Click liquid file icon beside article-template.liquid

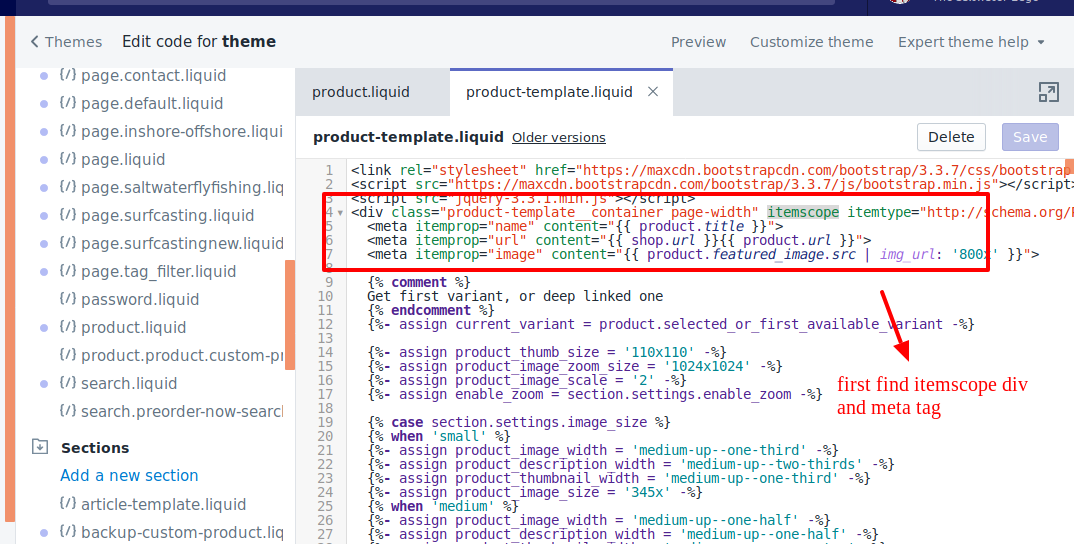point(67,504)
